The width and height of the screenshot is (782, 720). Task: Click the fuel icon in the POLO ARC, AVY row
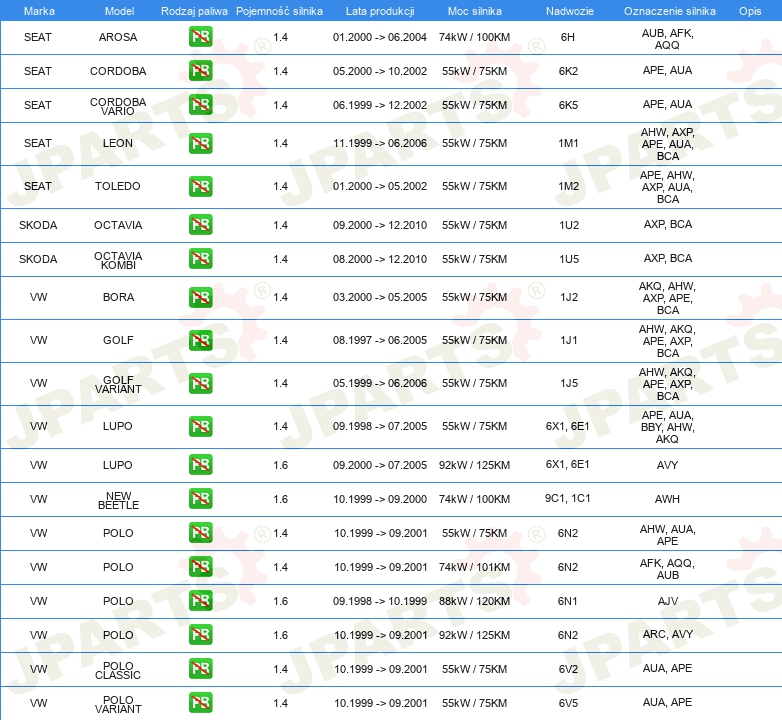tap(200, 634)
